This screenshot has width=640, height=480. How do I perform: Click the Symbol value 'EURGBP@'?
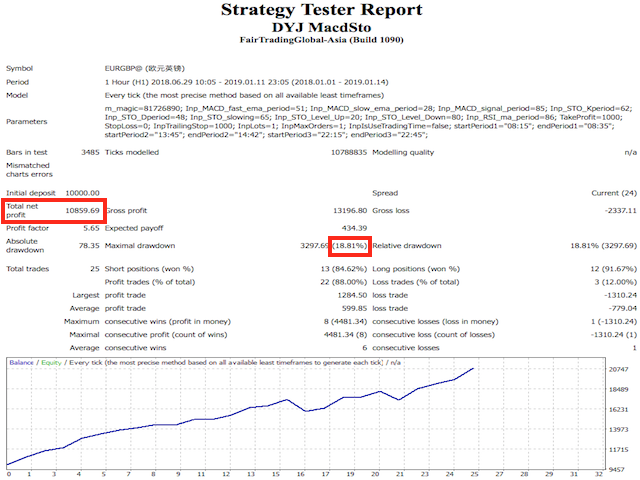(x=123, y=68)
